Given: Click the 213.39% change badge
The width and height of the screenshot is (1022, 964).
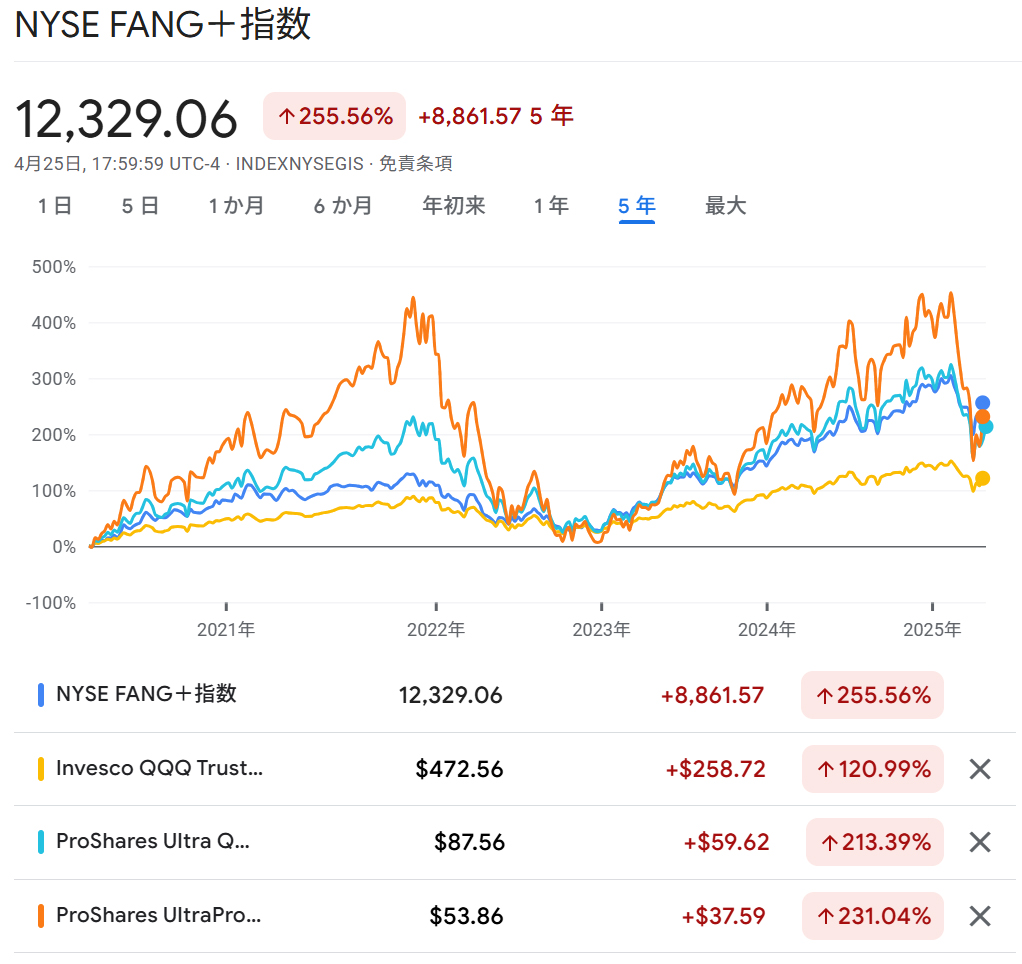Looking at the screenshot, I should (875, 842).
